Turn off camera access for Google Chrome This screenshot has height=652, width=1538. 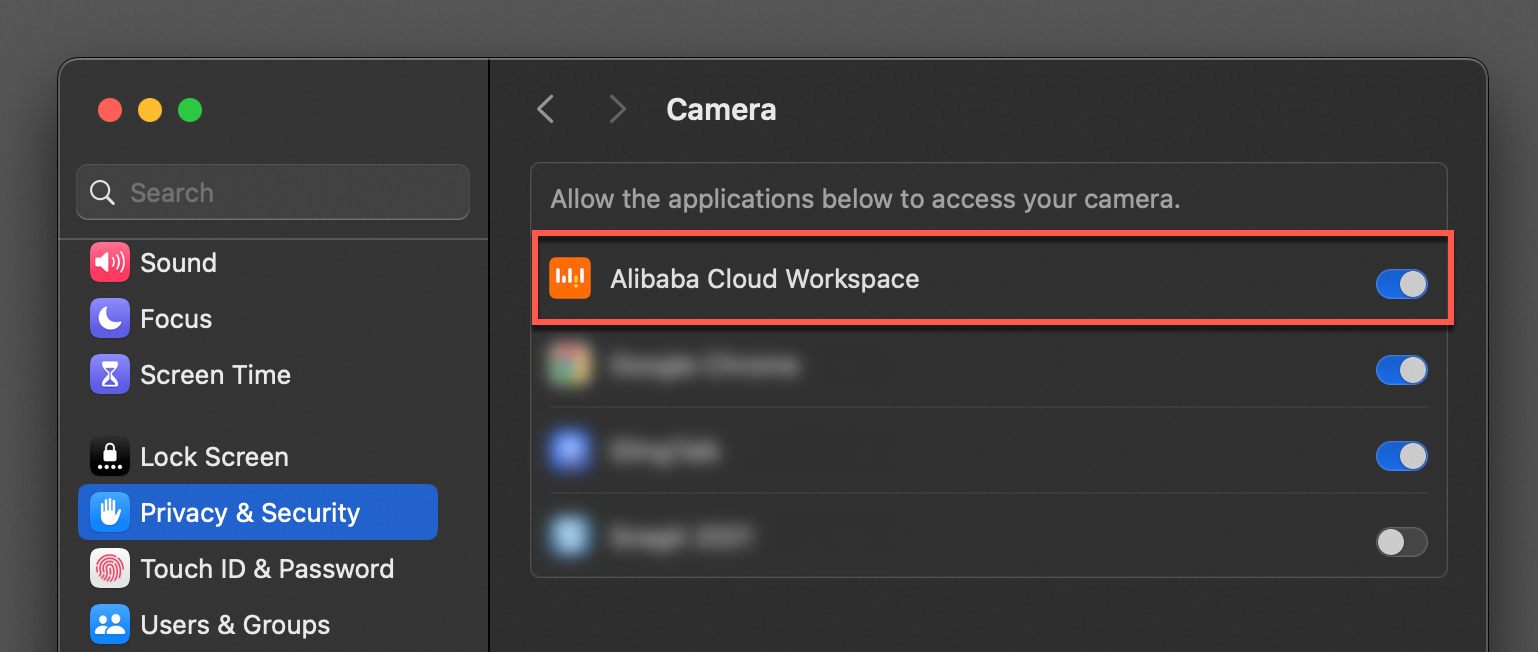coord(1401,370)
